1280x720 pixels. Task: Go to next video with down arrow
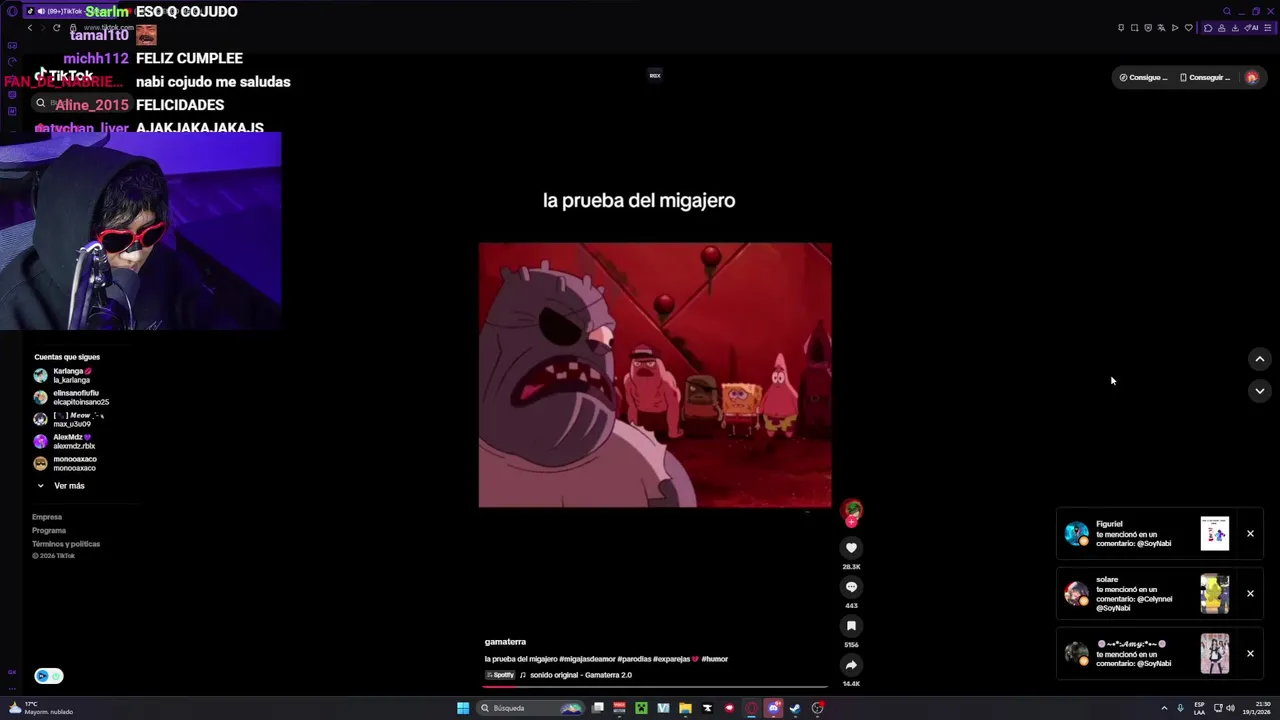pos(1259,391)
